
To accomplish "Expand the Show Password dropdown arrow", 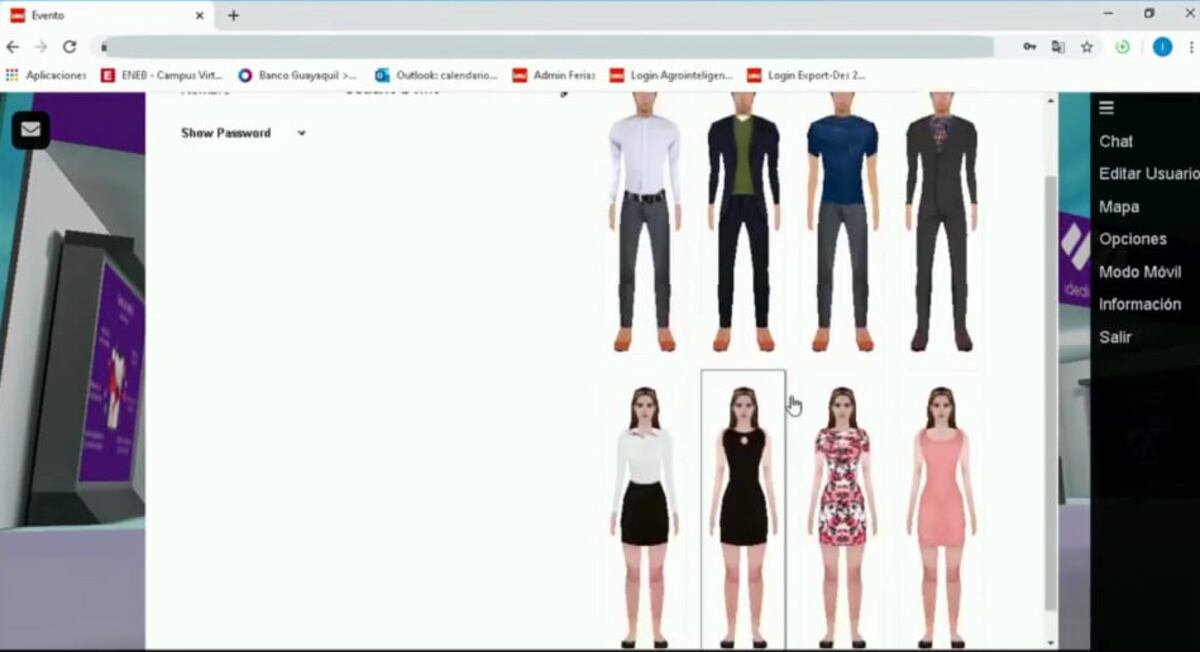I will click(x=301, y=133).
